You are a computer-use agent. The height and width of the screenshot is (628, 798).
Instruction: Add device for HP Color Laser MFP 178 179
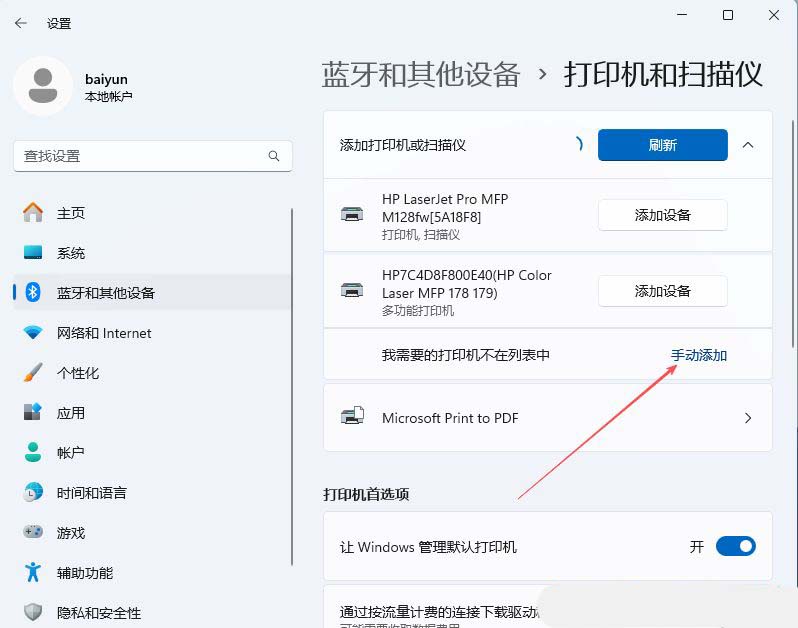pos(663,291)
